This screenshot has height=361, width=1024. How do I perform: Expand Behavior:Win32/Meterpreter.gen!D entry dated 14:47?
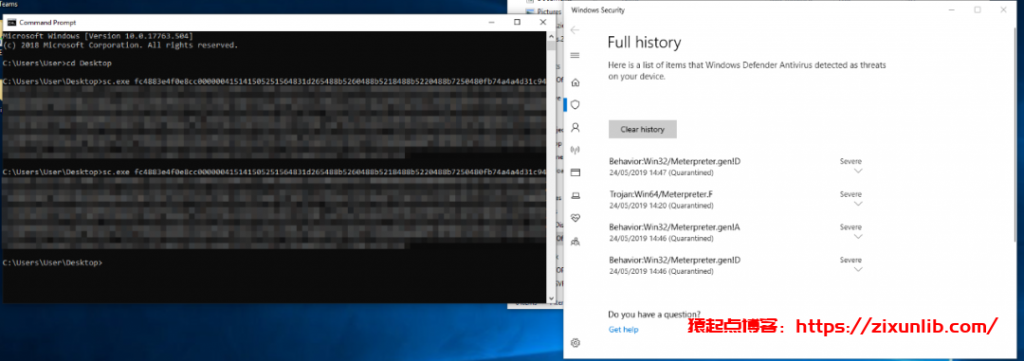(858, 170)
